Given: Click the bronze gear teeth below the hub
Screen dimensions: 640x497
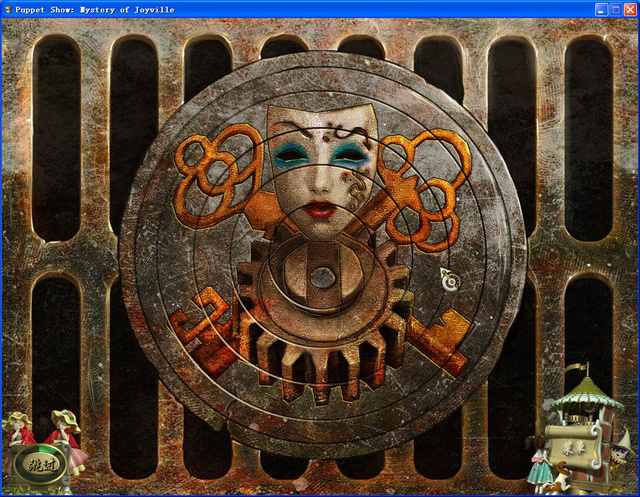Looking at the screenshot, I should (322, 367).
